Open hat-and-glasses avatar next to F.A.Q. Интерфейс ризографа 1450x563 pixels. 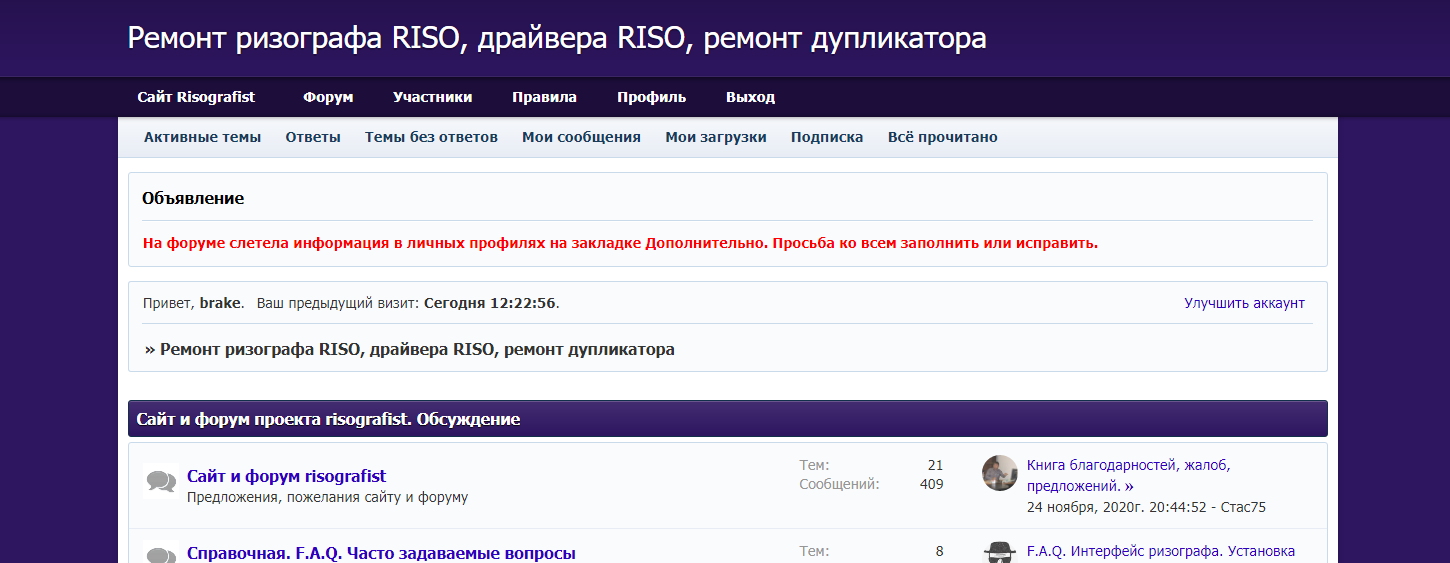(999, 551)
